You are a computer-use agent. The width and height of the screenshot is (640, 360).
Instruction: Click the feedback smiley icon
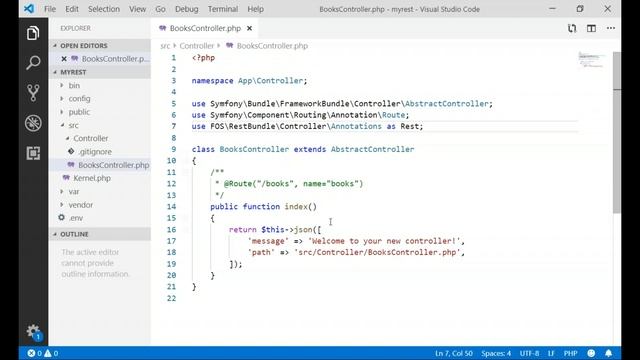click(x=591, y=353)
